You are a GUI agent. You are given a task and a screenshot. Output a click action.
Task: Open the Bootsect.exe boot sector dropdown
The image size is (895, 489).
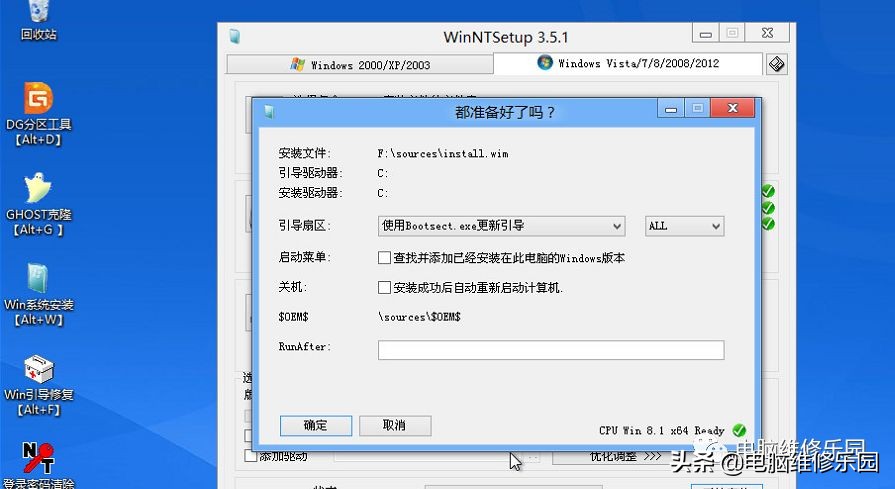click(501, 226)
